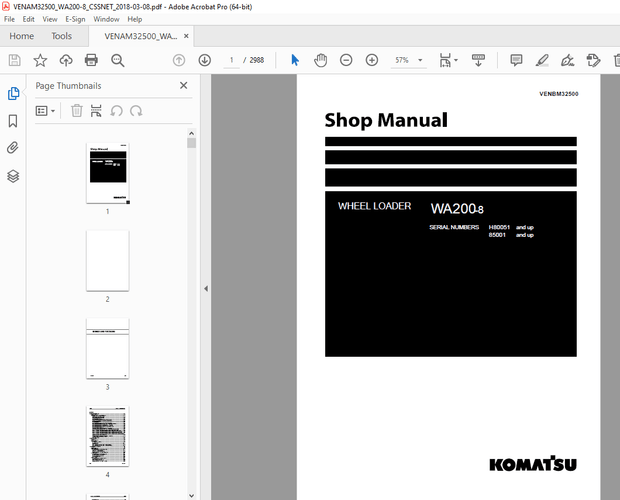Click the WA200-8 model text
The height and width of the screenshot is (500, 620).
pos(457,208)
